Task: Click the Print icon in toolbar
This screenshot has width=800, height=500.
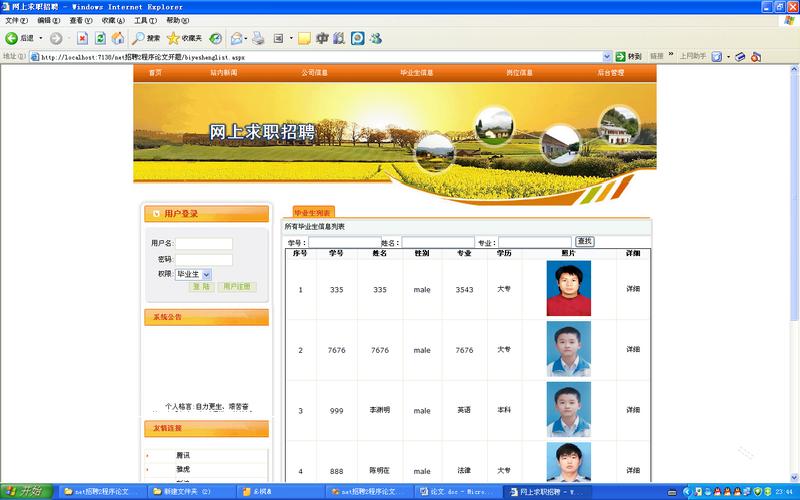Action: click(258, 38)
